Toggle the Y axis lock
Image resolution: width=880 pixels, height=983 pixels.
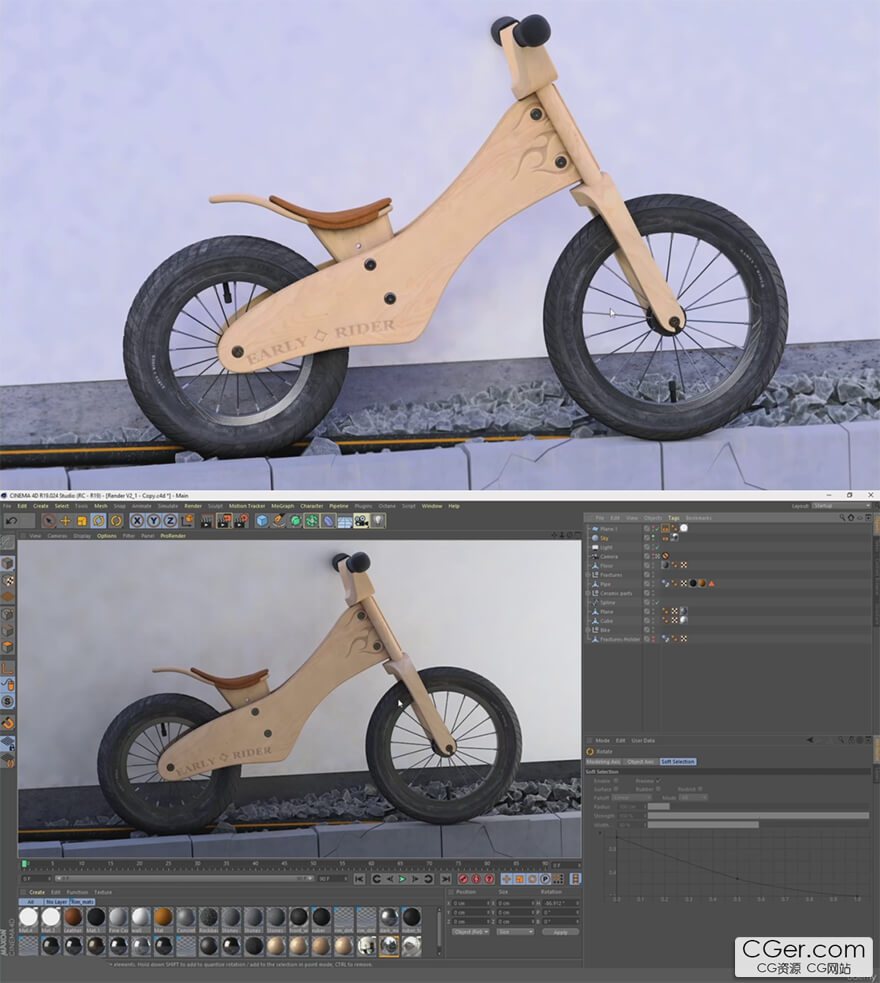(154, 521)
